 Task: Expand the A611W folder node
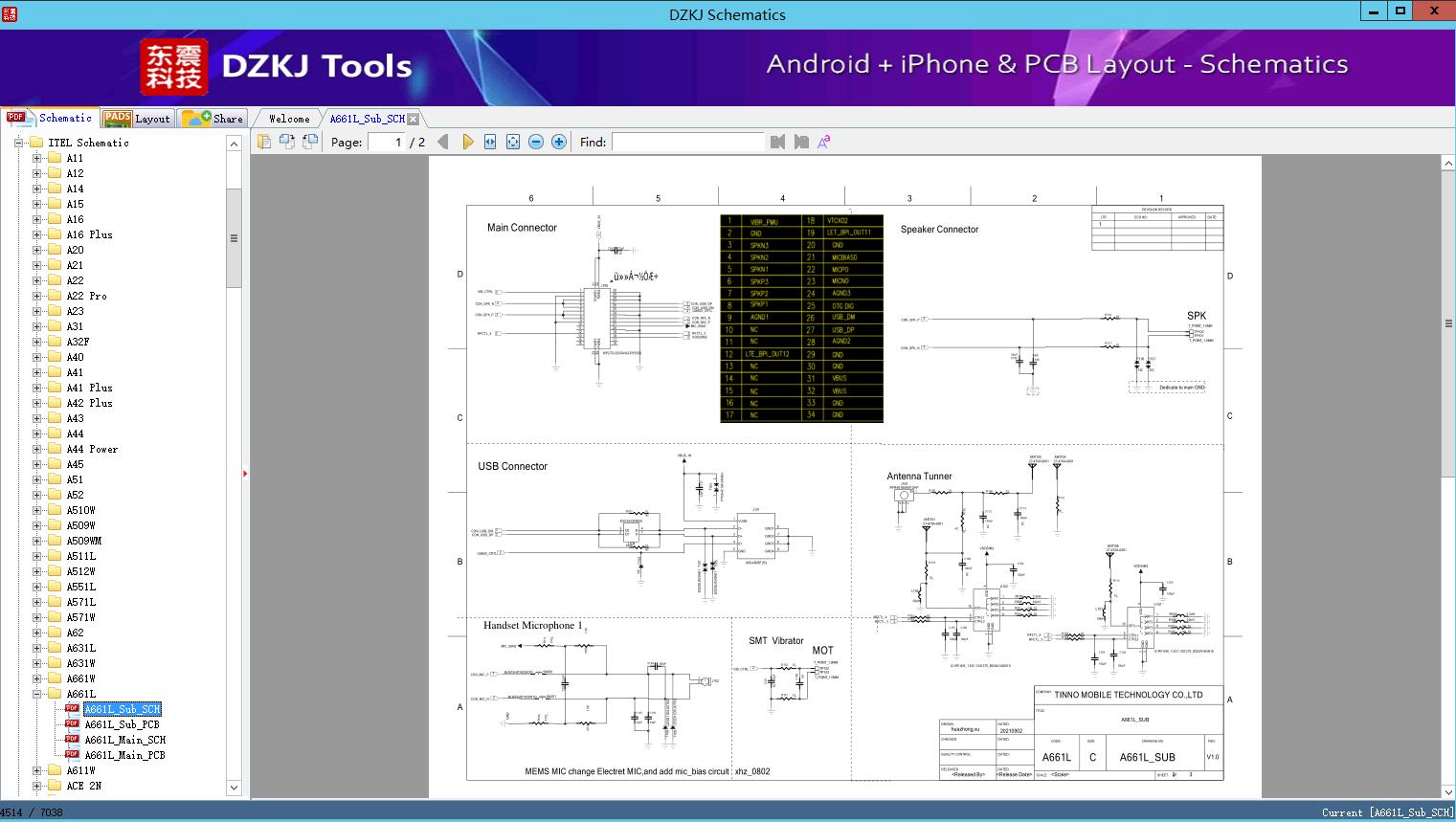coord(36,770)
